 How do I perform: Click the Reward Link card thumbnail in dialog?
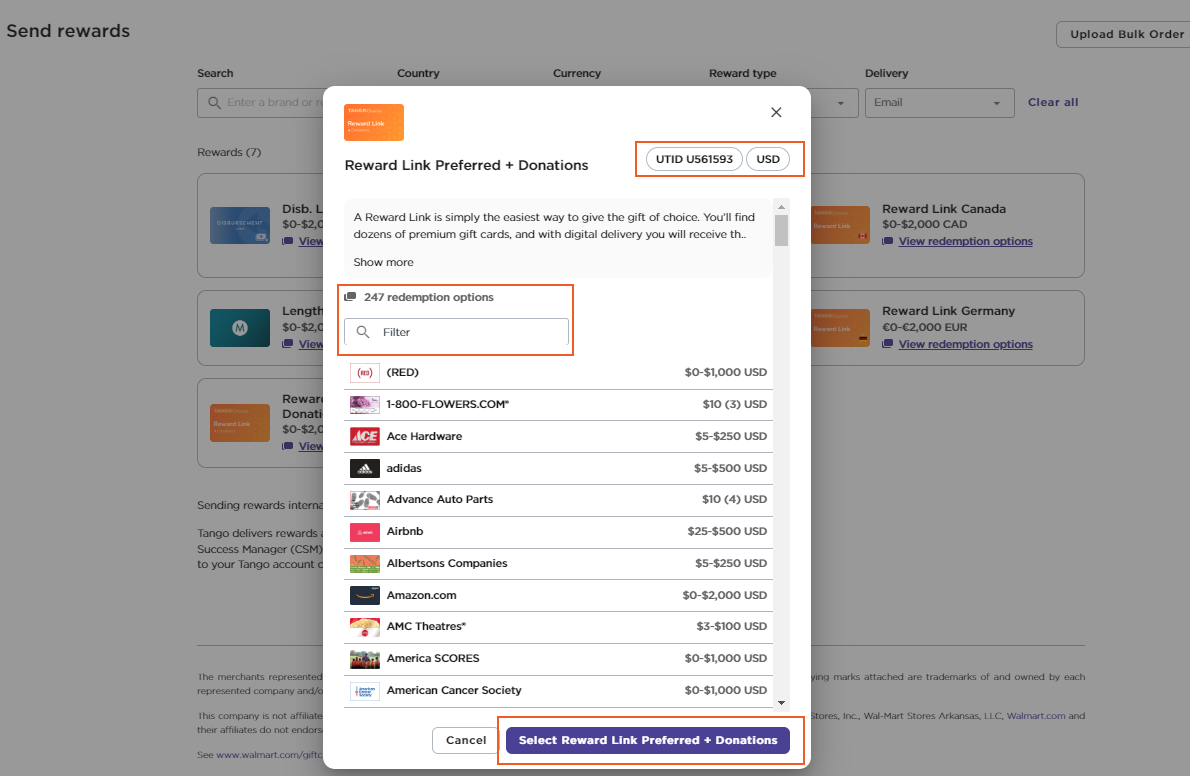(374, 122)
